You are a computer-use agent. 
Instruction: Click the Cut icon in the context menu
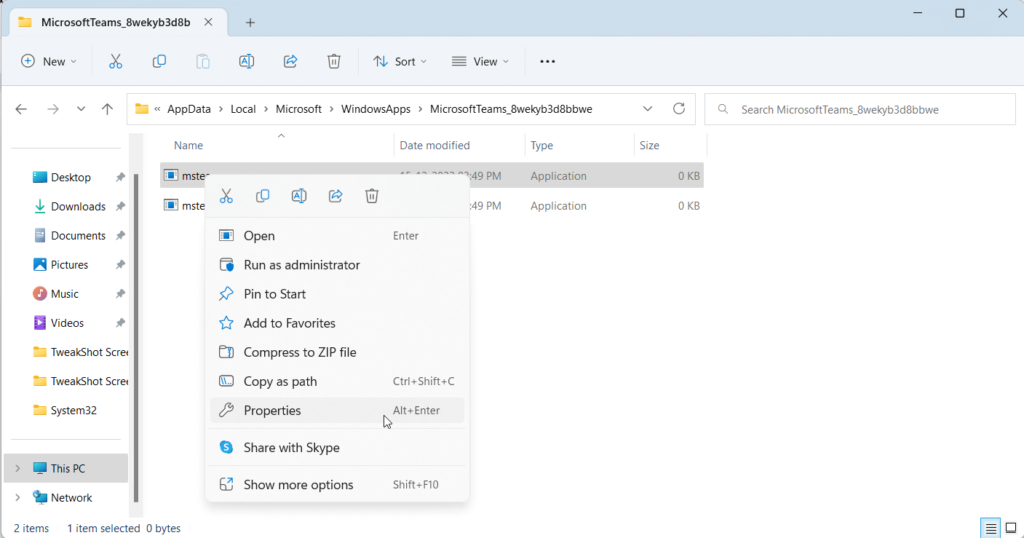click(226, 196)
